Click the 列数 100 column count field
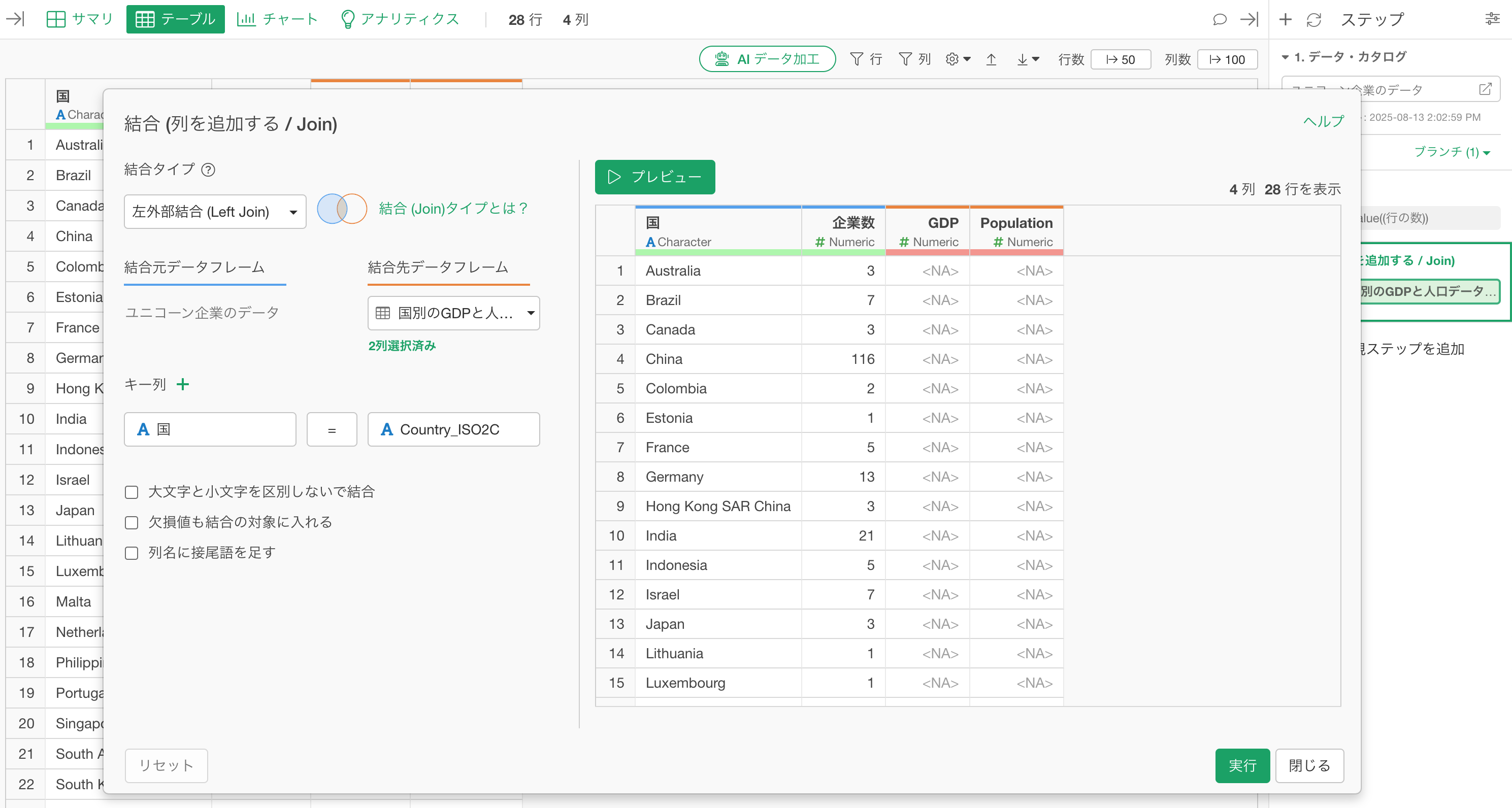This screenshot has height=808, width=1512. pos(1227,59)
